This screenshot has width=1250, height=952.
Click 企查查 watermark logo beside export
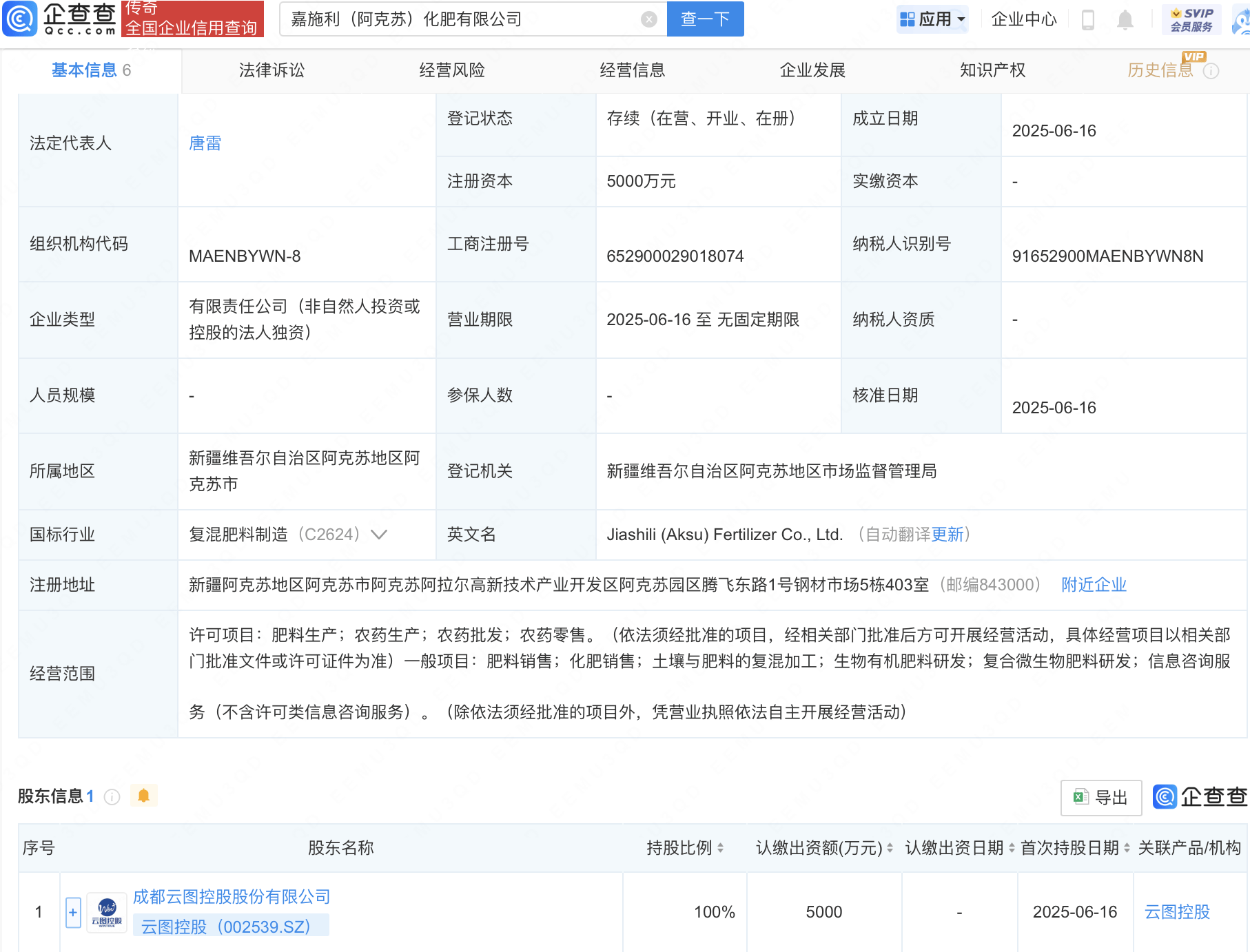(1200, 797)
